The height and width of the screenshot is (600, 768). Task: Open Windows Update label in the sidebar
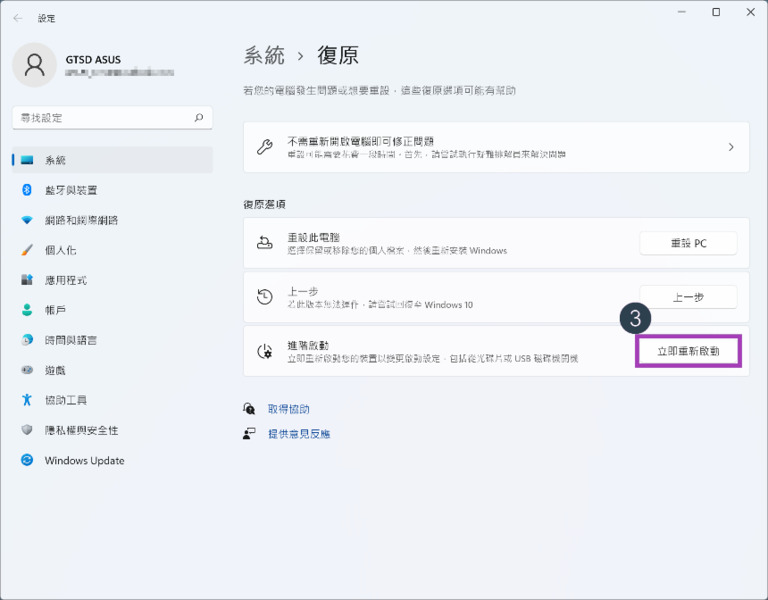[x=84, y=460]
